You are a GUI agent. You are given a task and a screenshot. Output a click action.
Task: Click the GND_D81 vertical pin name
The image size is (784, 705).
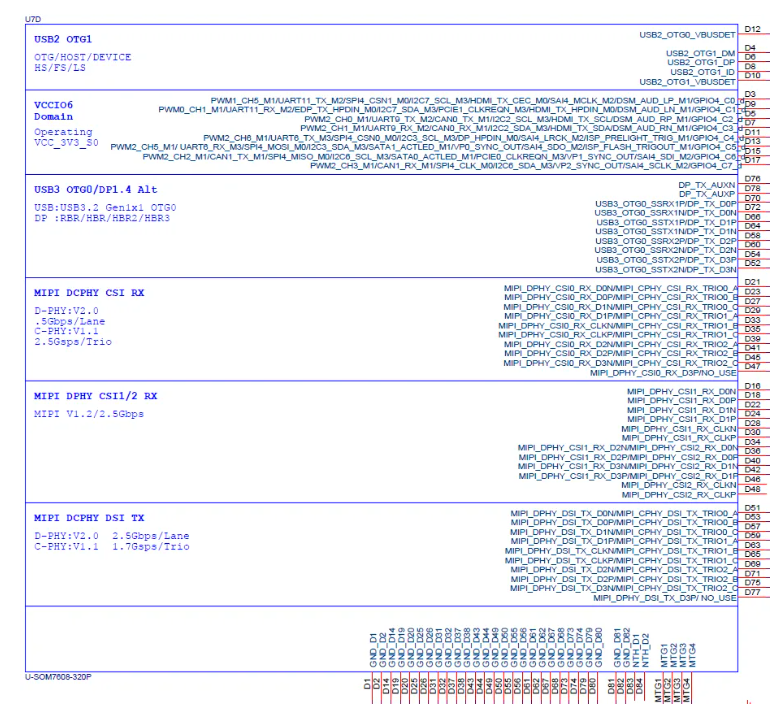(617, 648)
